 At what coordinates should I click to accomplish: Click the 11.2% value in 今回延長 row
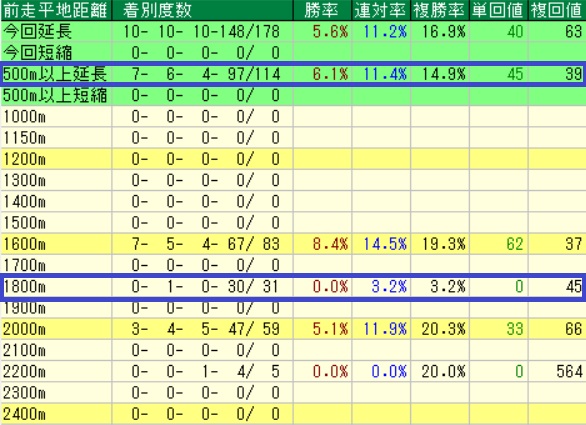click(385, 31)
